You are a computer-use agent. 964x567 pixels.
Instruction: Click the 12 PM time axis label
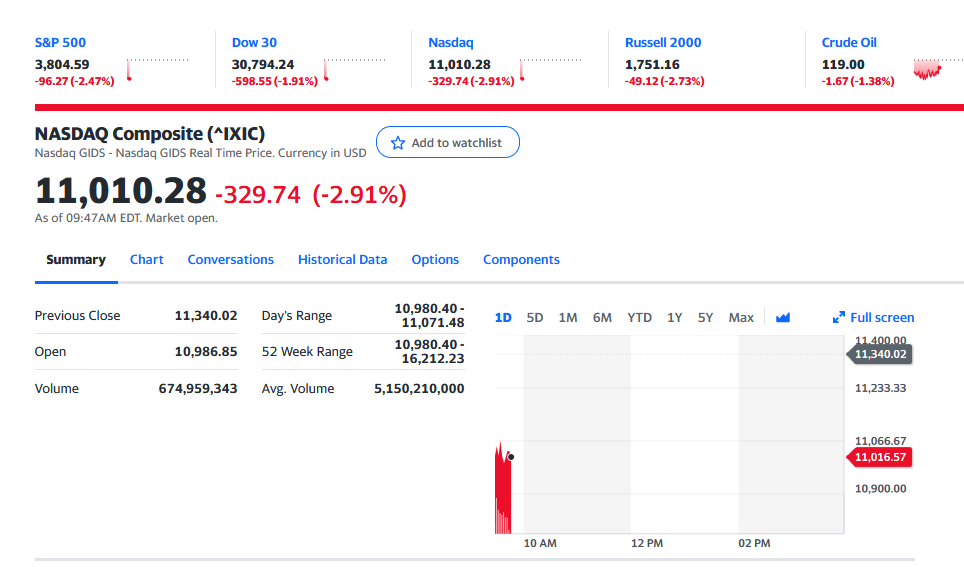click(x=647, y=543)
